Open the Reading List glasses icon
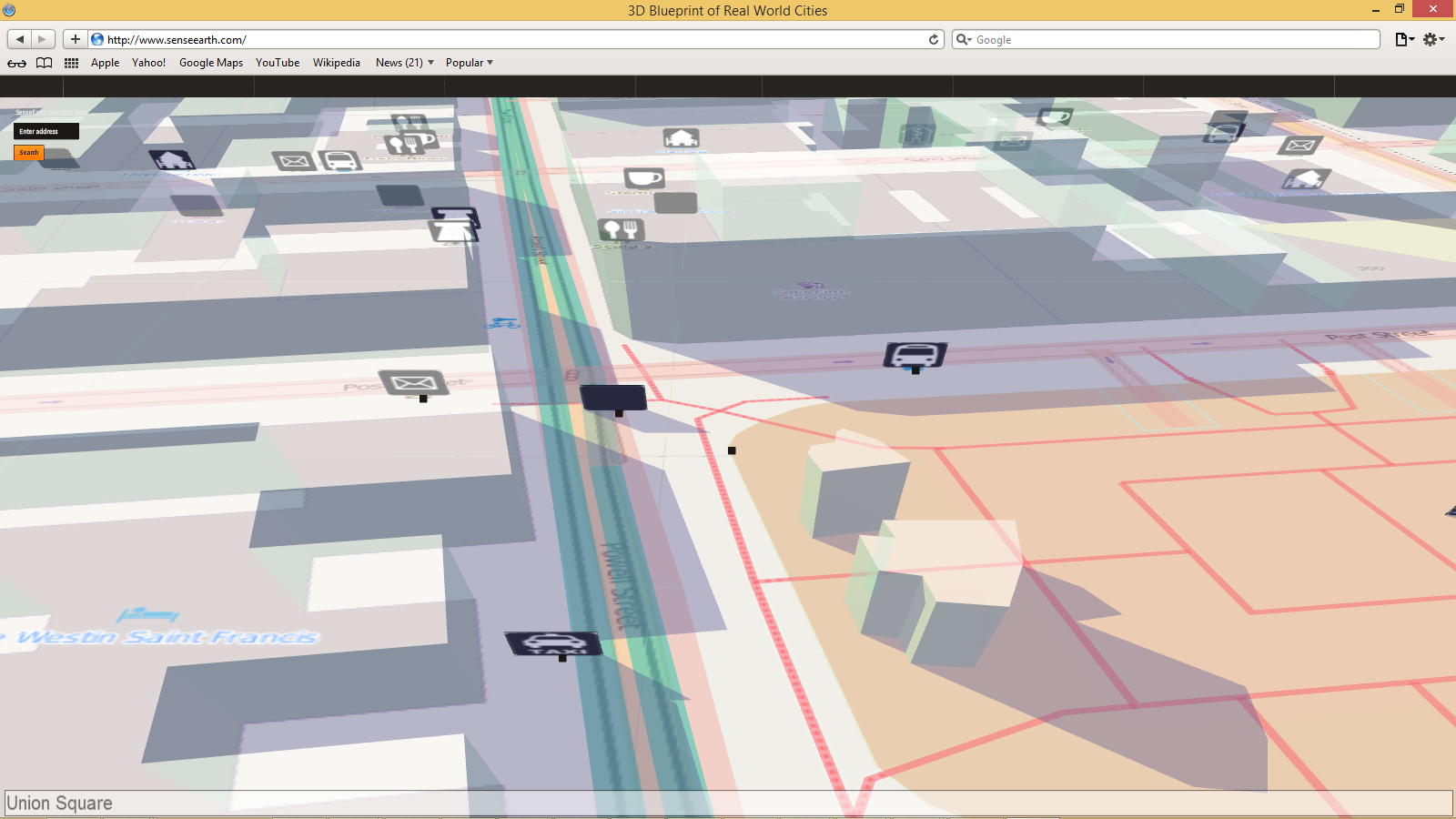The height and width of the screenshot is (819, 1456). click(x=16, y=63)
